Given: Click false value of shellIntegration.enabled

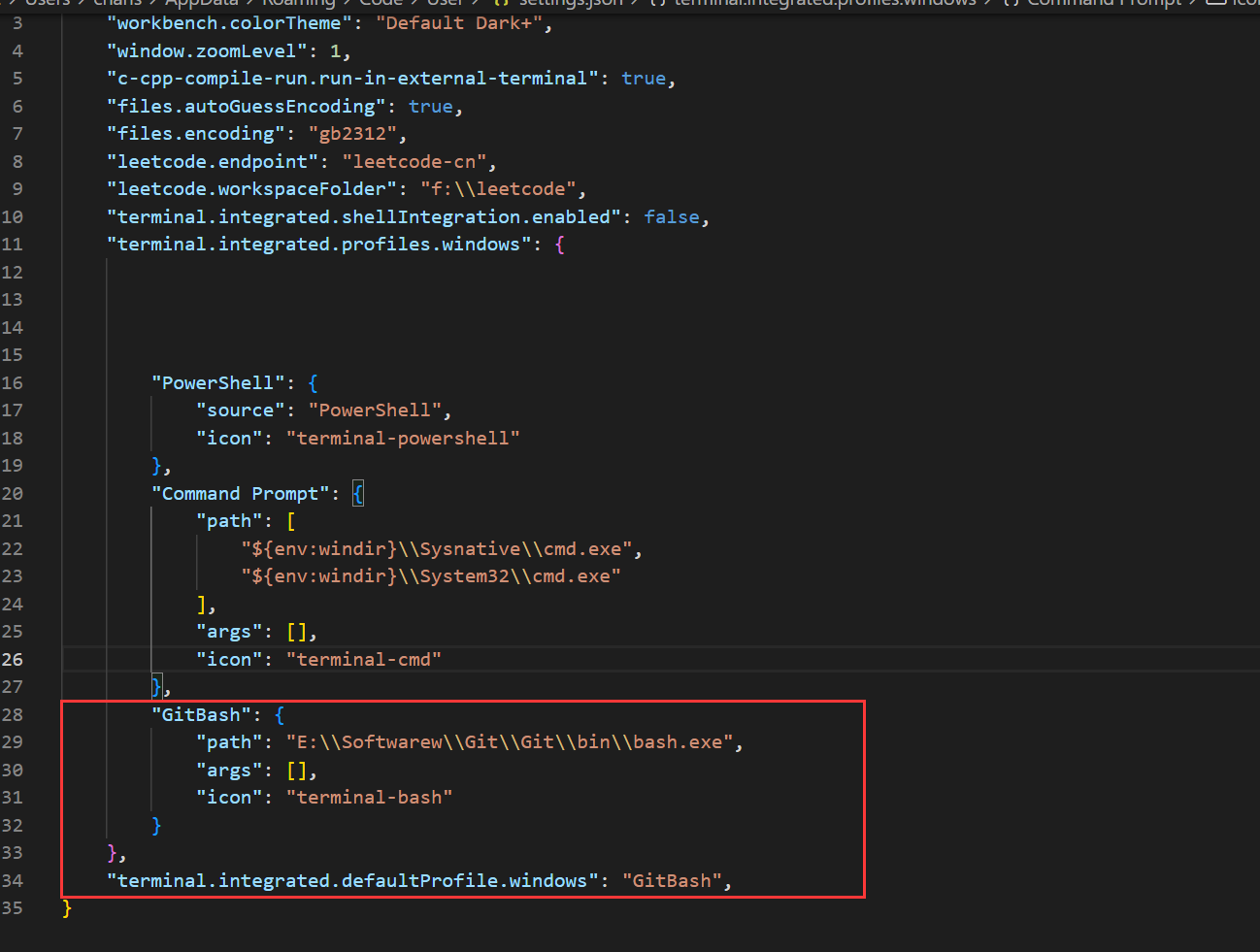Looking at the screenshot, I should click(672, 217).
